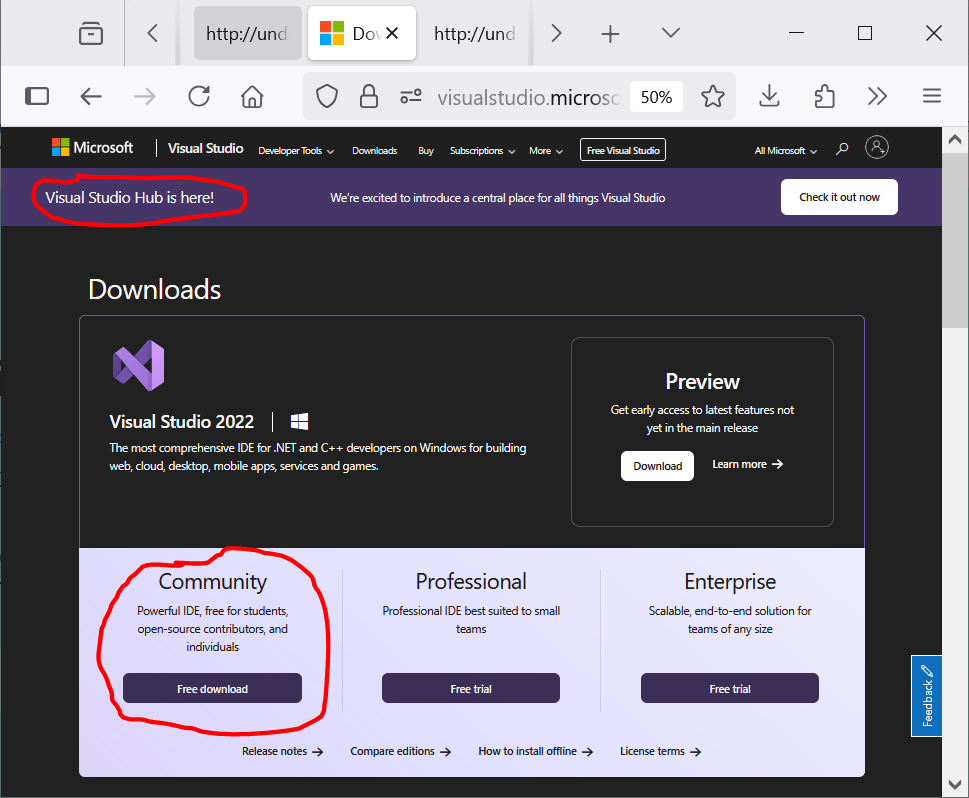
Task: Open the Compare editions link
Action: tap(400, 752)
